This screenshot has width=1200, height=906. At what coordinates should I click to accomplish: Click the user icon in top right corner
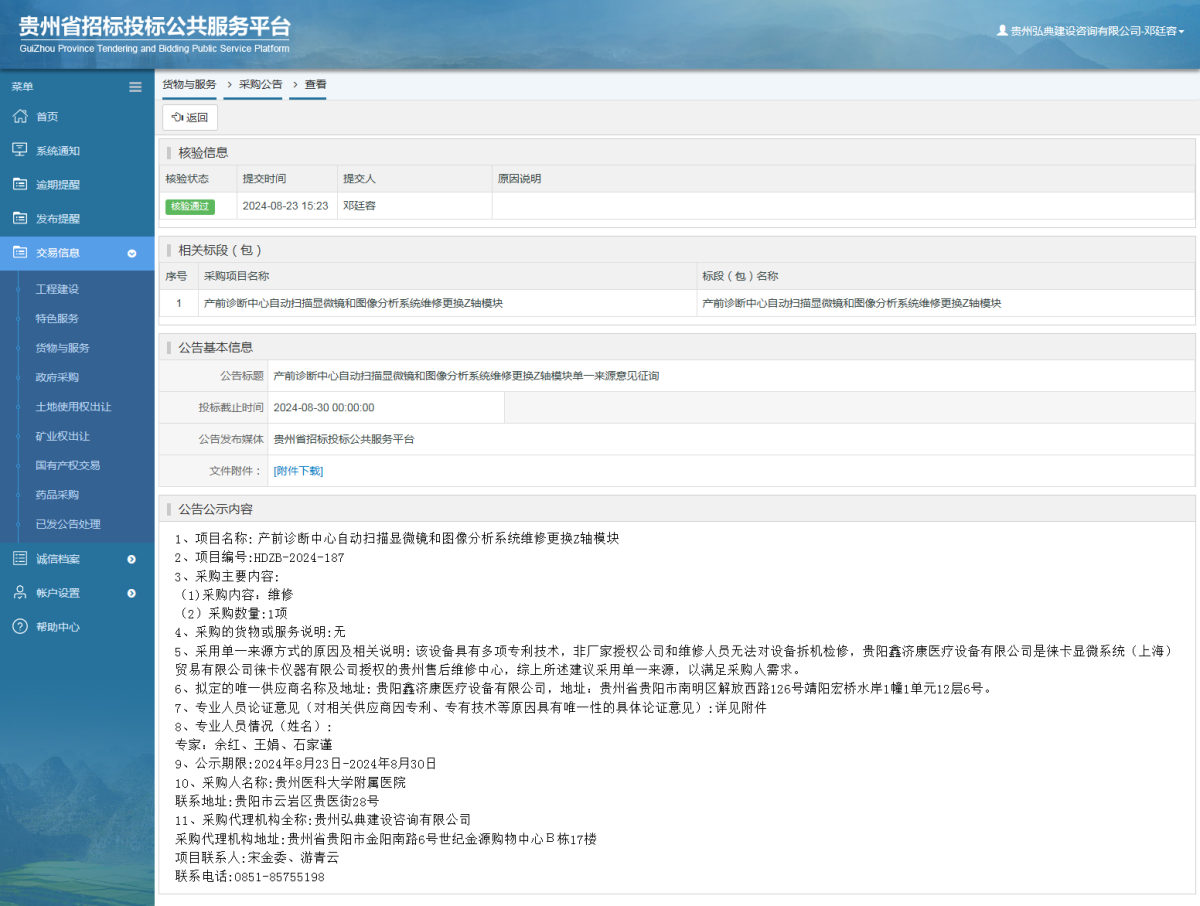[x=1003, y=31]
